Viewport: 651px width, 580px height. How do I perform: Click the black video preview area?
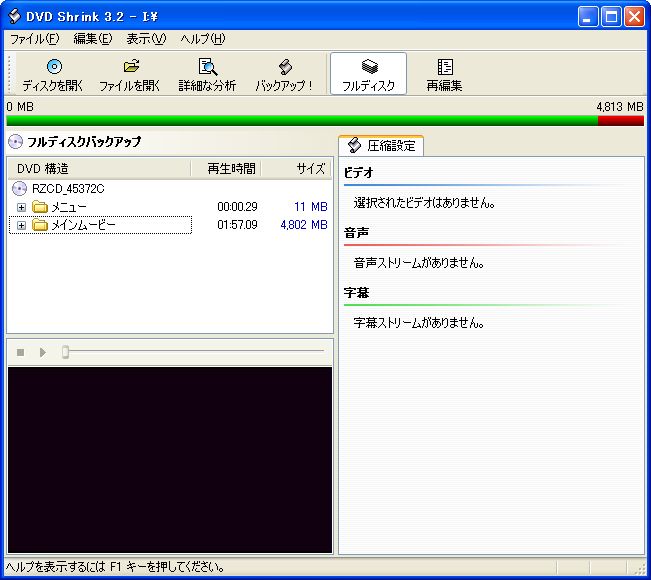(170, 460)
